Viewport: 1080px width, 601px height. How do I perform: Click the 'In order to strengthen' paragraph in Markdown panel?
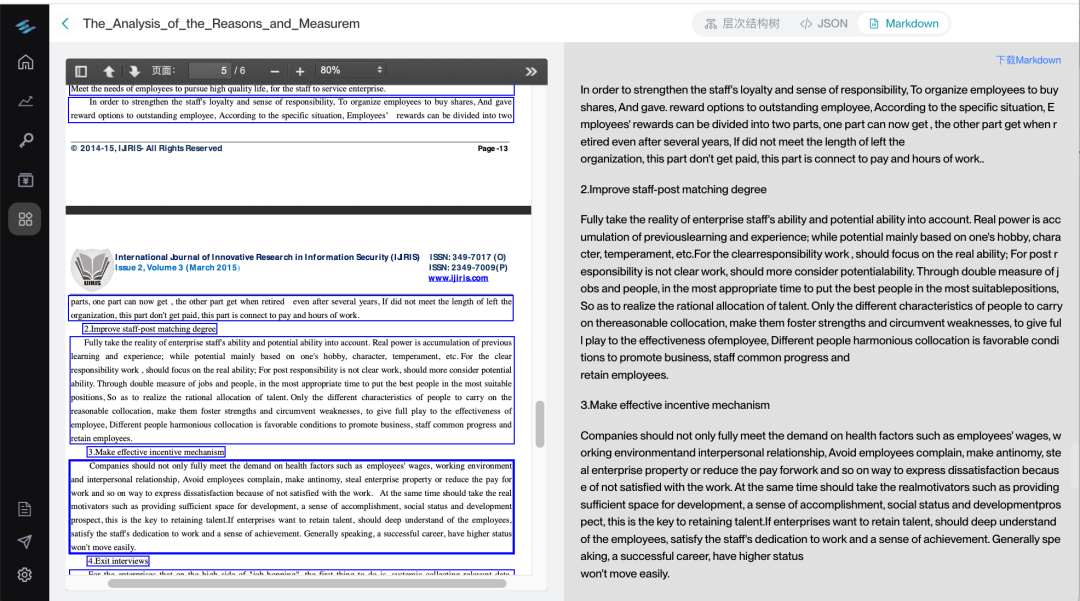coord(820,124)
